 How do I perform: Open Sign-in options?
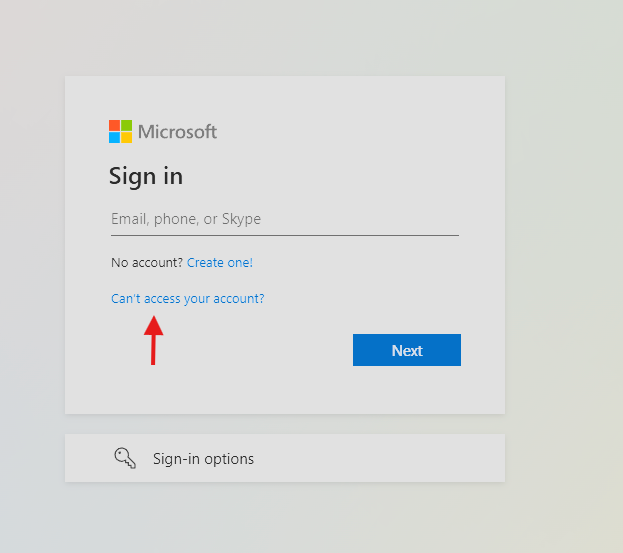click(285, 458)
